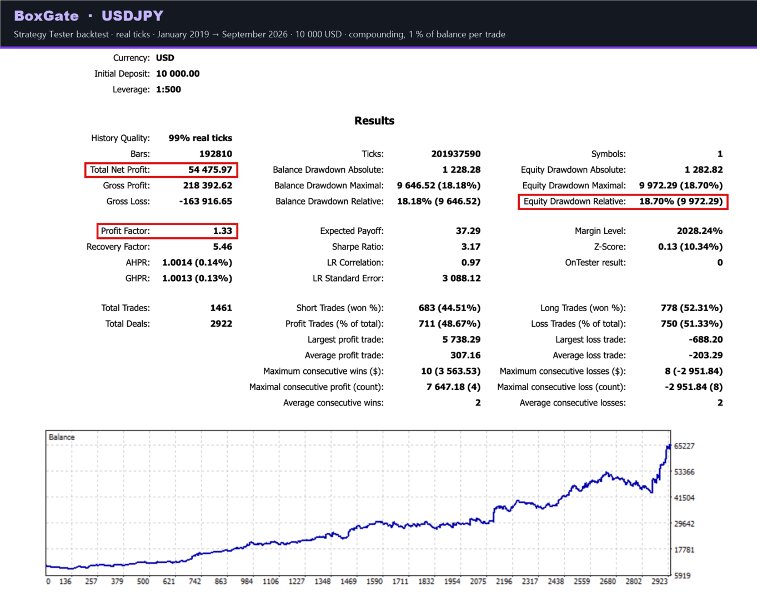The width and height of the screenshot is (757, 600).
Task: Click OnTester result value 0
Action: pyautogui.click(x=720, y=263)
